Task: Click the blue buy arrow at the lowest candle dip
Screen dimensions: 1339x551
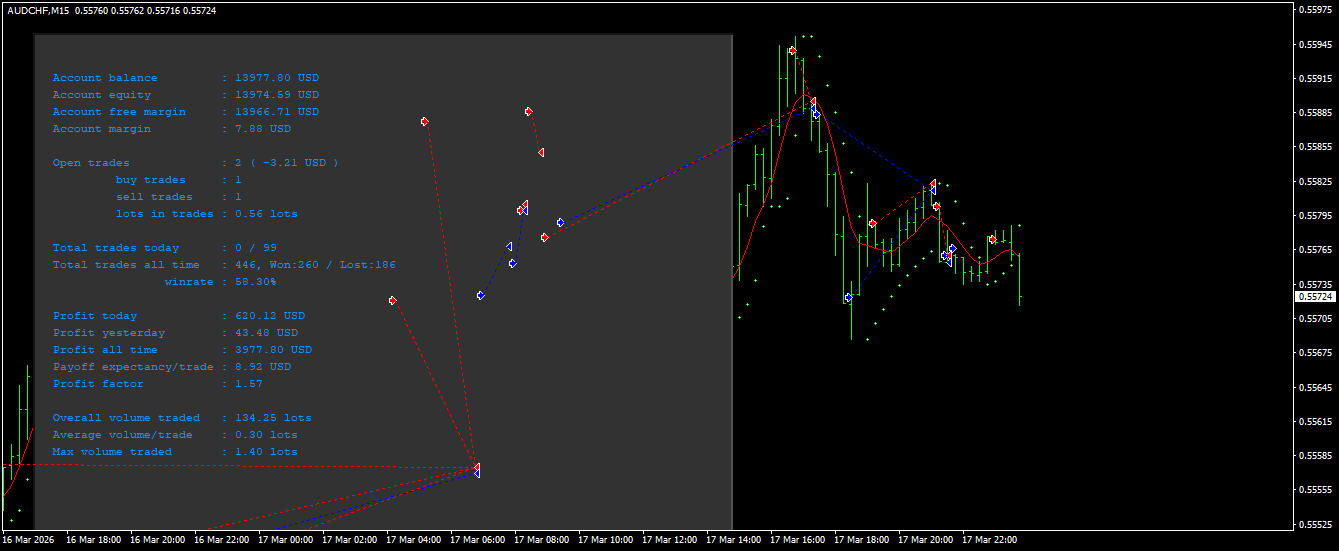Action: pos(848,297)
